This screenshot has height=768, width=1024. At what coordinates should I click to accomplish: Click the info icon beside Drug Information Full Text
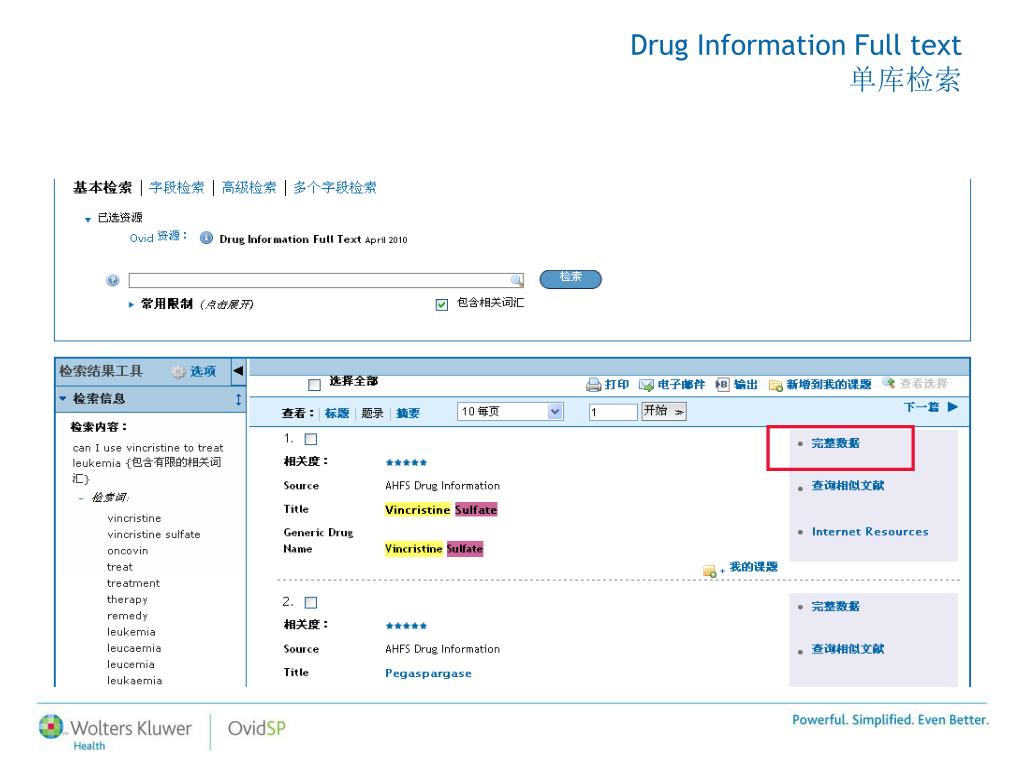click(x=206, y=238)
